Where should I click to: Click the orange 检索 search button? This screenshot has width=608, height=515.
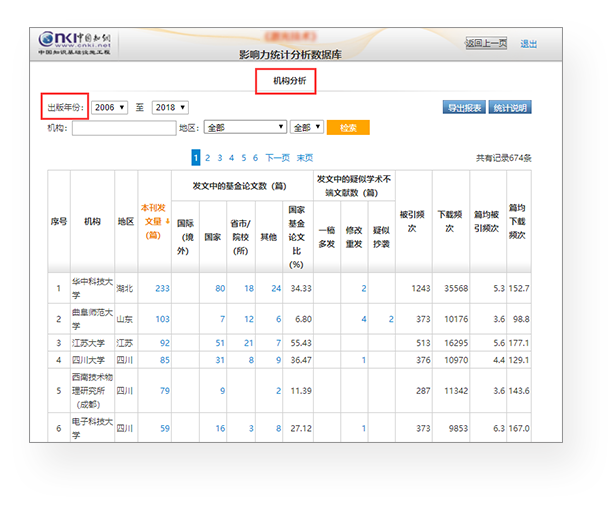pyautogui.click(x=348, y=128)
